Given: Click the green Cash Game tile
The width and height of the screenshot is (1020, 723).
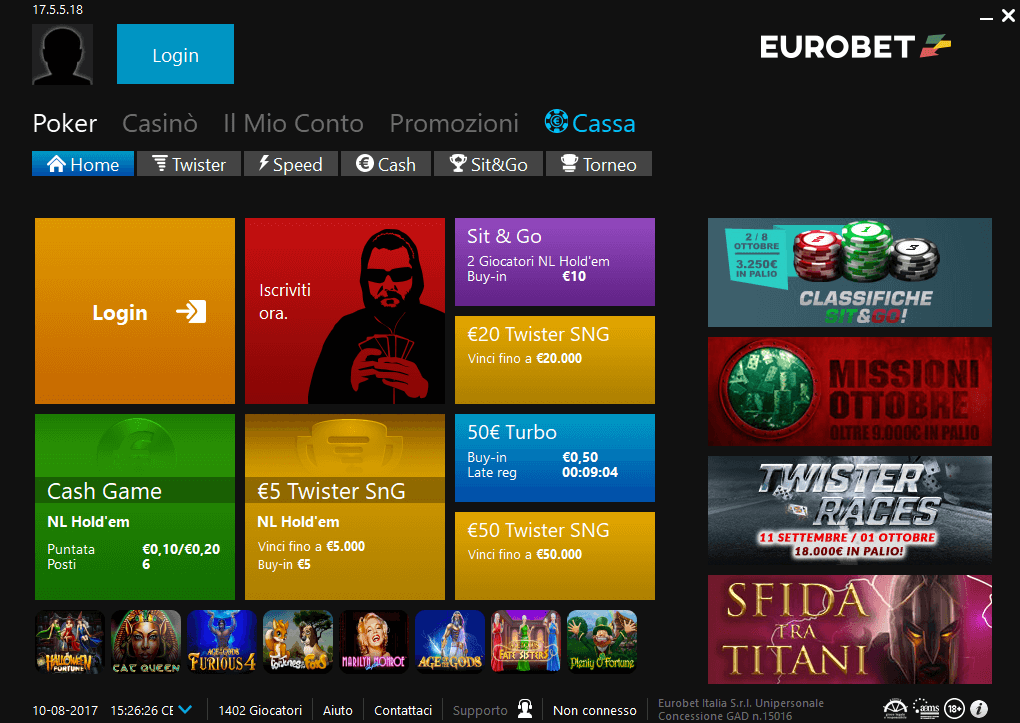Looking at the screenshot, I should click(135, 506).
